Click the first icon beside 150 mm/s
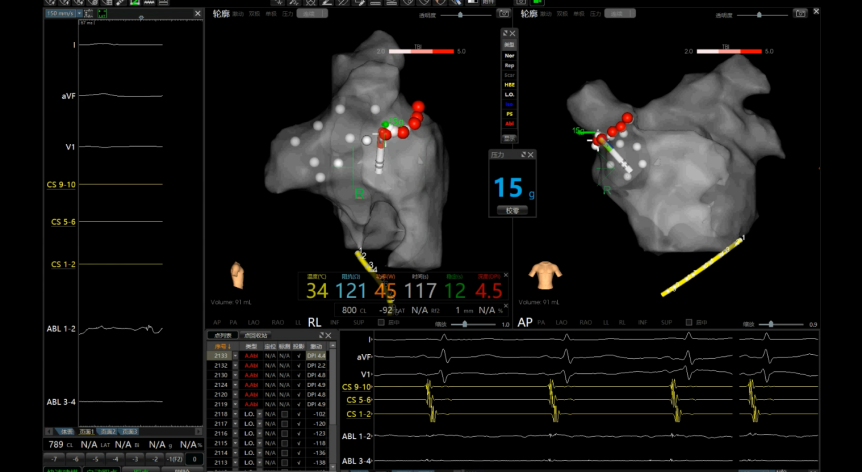 tap(89, 13)
